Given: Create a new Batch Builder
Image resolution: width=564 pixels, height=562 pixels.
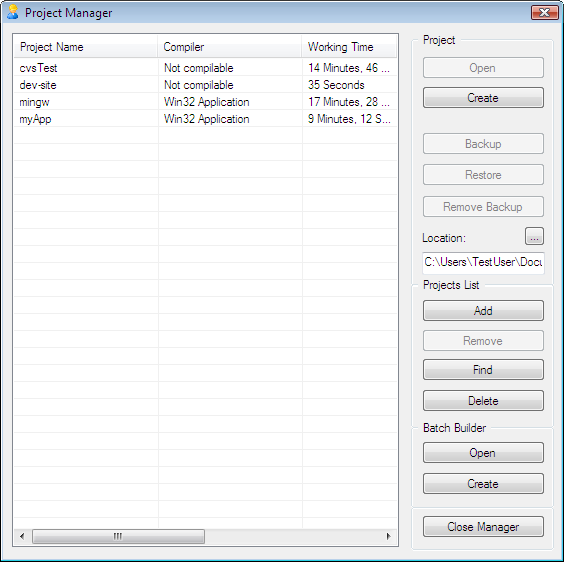Looking at the screenshot, I should click(483, 484).
